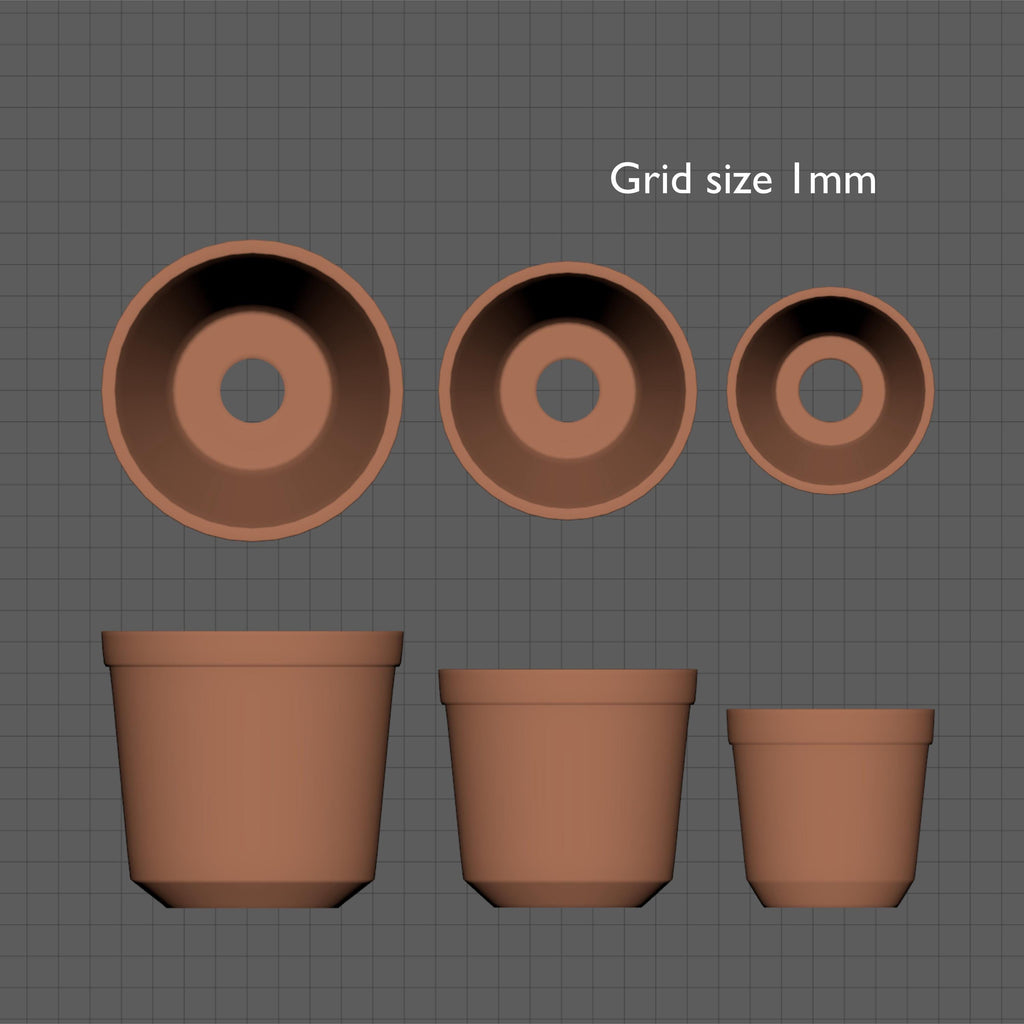Click the drainage hole of the medium pot
Image resolution: width=1024 pixels, height=1024 pixels.
click(x=567, y=390)
